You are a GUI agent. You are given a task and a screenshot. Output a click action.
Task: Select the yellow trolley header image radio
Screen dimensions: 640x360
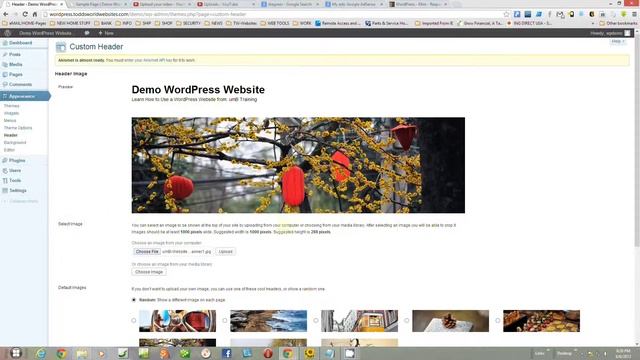click(x=316, y=320)
